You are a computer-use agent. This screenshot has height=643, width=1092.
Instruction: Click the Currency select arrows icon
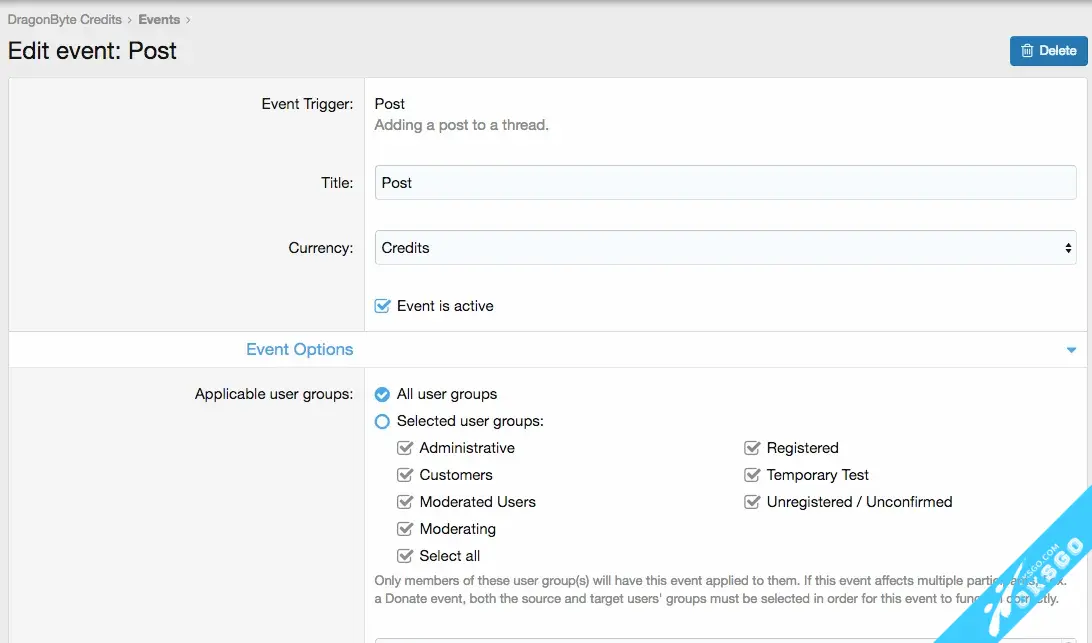pos(1068,248)
